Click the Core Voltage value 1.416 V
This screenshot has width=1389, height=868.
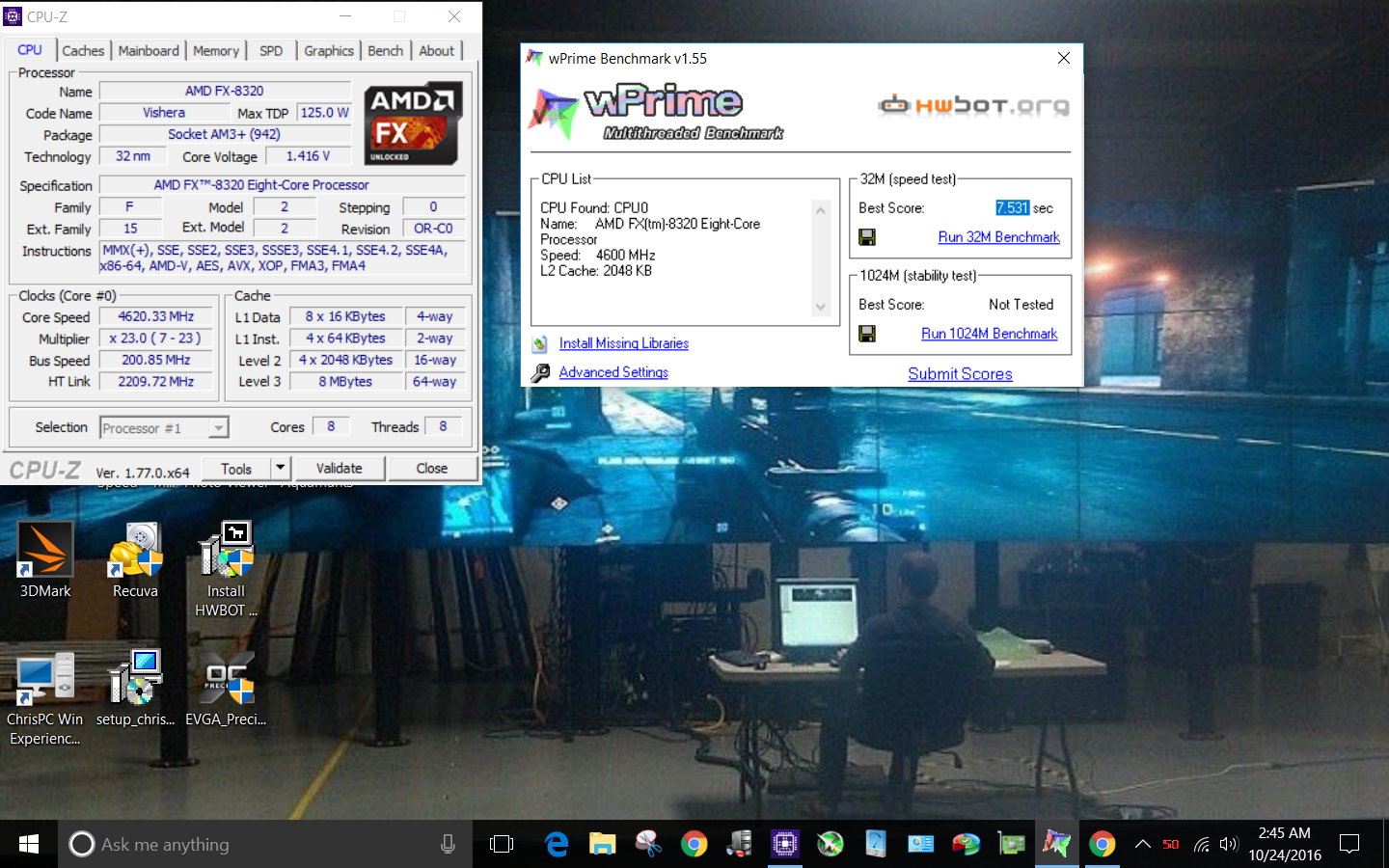[309, 156]
